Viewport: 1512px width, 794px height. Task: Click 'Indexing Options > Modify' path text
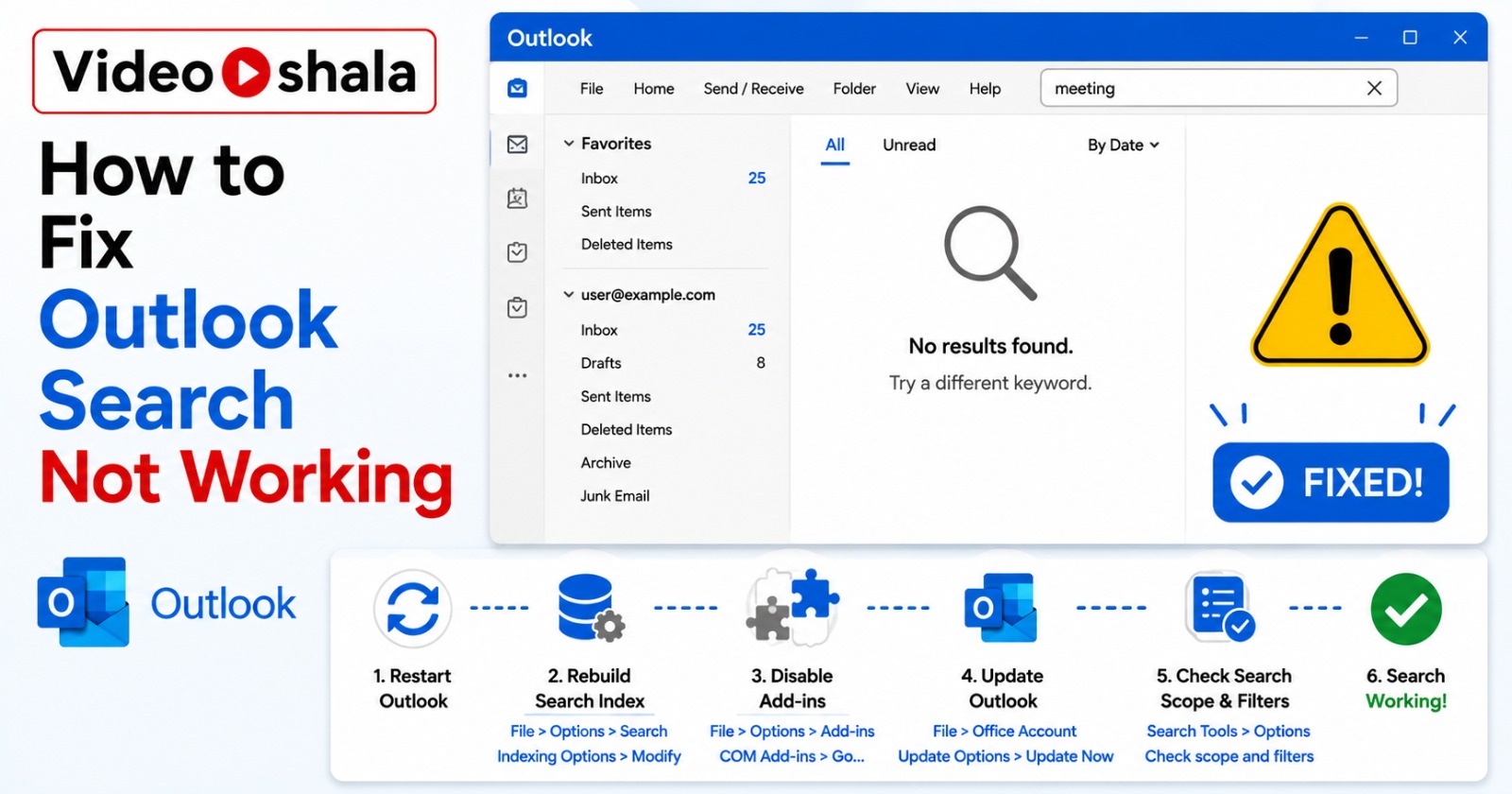click(589, 756)
